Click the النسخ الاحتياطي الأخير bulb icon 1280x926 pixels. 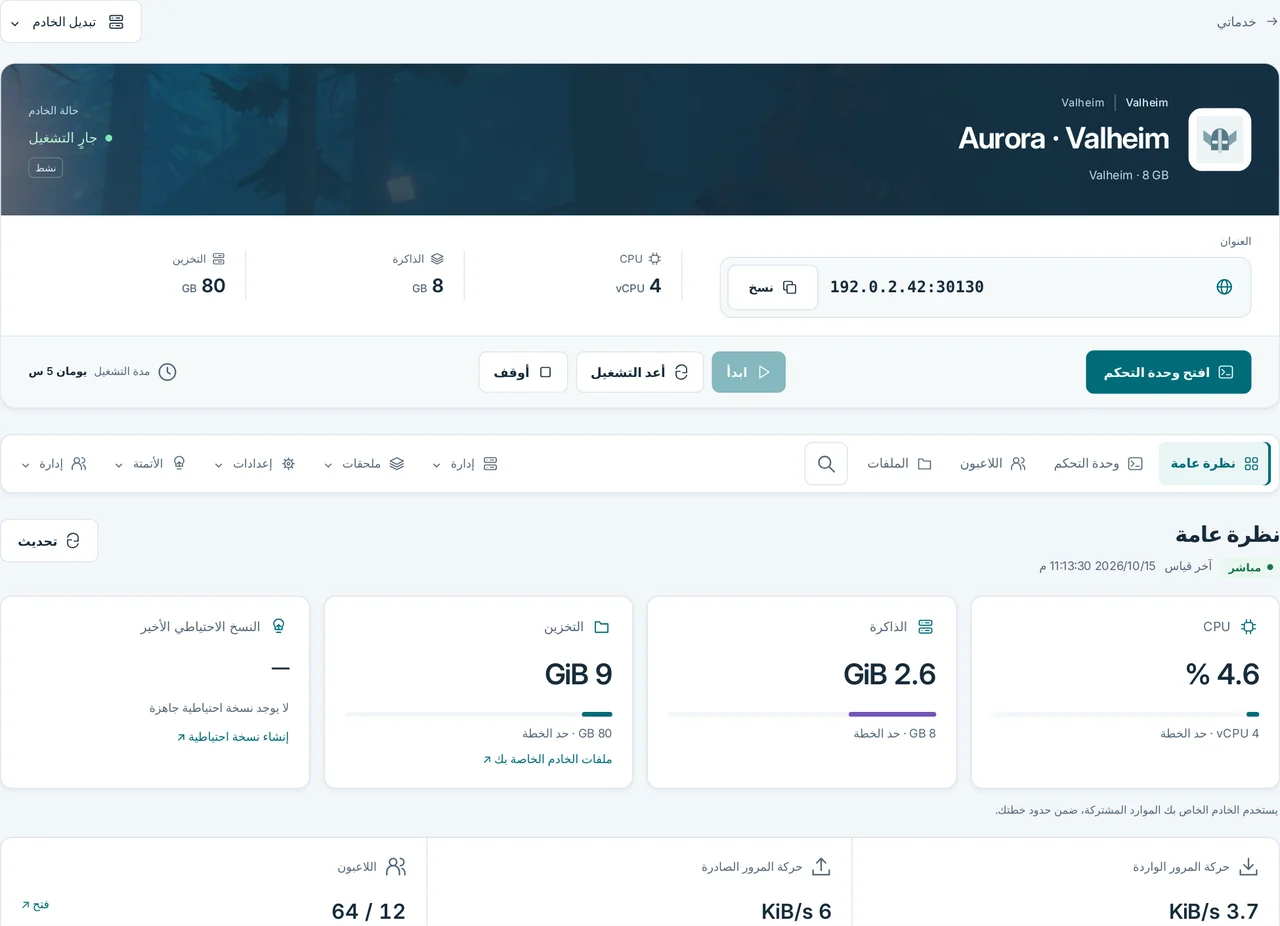[x=278, y=627]
